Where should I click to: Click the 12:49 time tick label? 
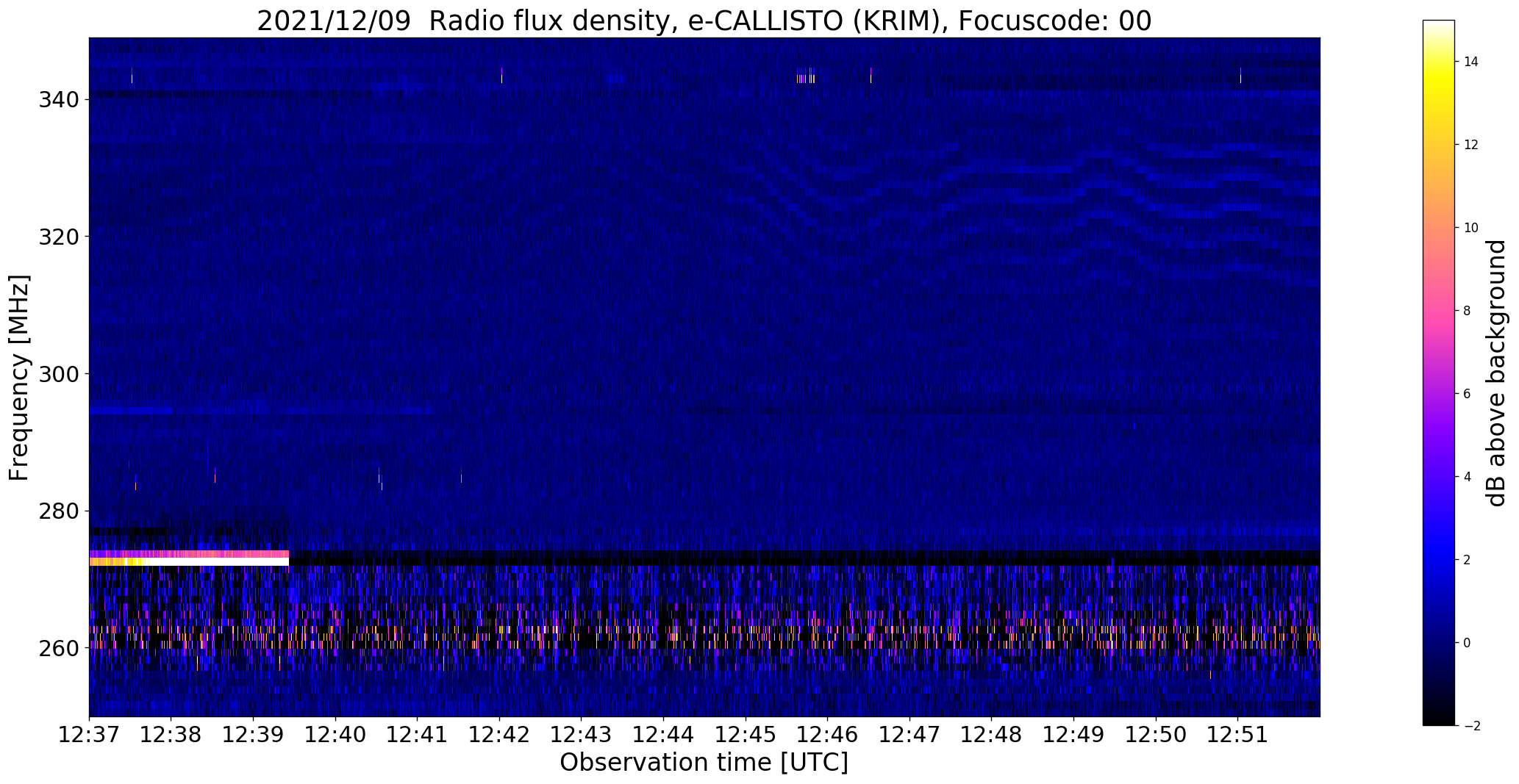coord(1074,735)
